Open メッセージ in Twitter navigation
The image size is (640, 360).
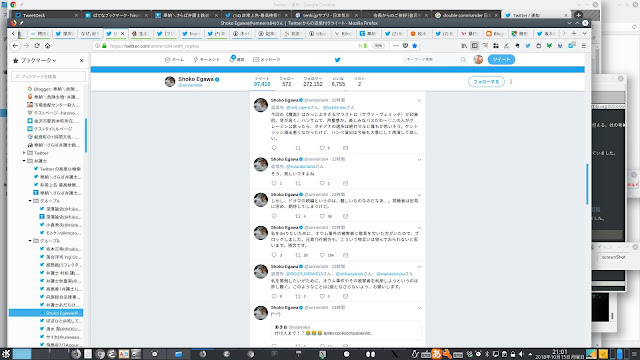coord(267,60)
